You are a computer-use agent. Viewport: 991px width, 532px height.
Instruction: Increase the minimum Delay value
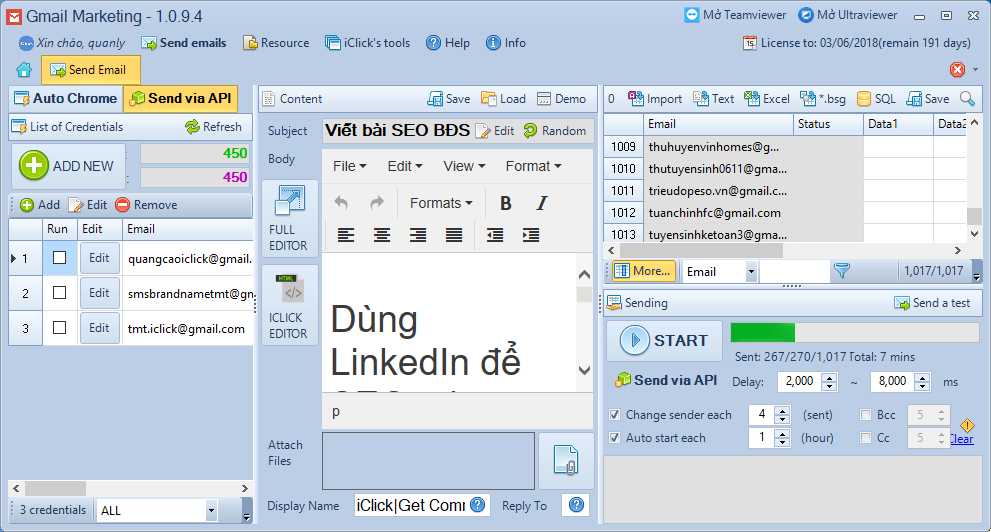[829, 377]
